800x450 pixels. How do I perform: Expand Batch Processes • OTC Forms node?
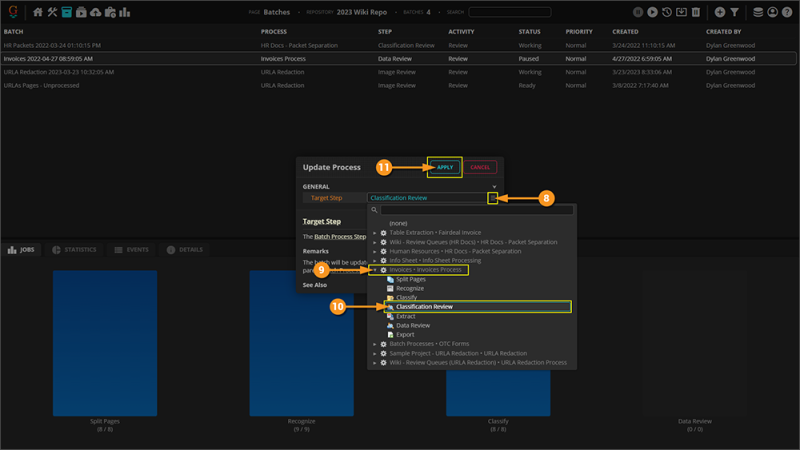pyautogui.click(x=375, y=344)
